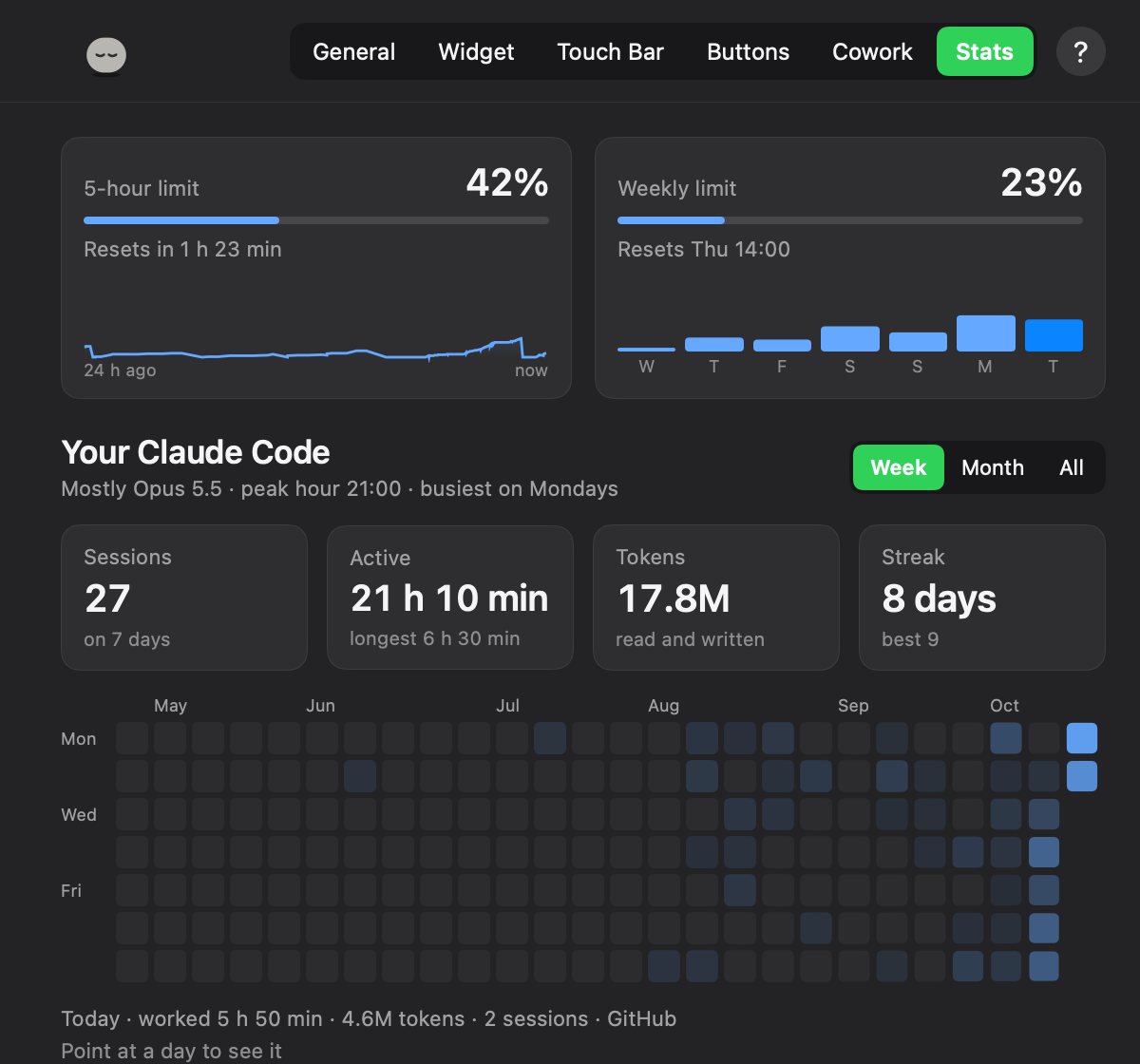Select the Stats tab
The width and height of the screenshot is (1140, 1064).
(x=985, y=51)
